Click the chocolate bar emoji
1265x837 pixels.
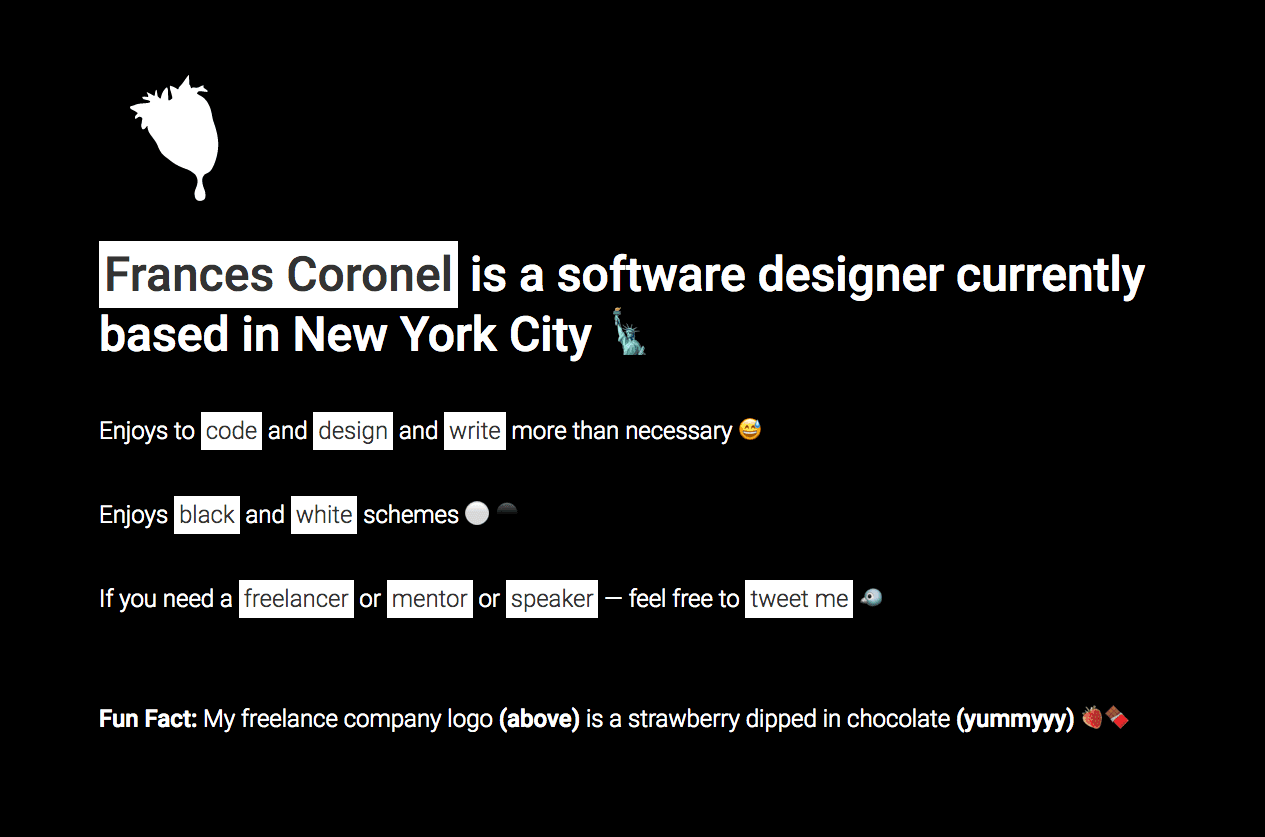coord(1117,717)
